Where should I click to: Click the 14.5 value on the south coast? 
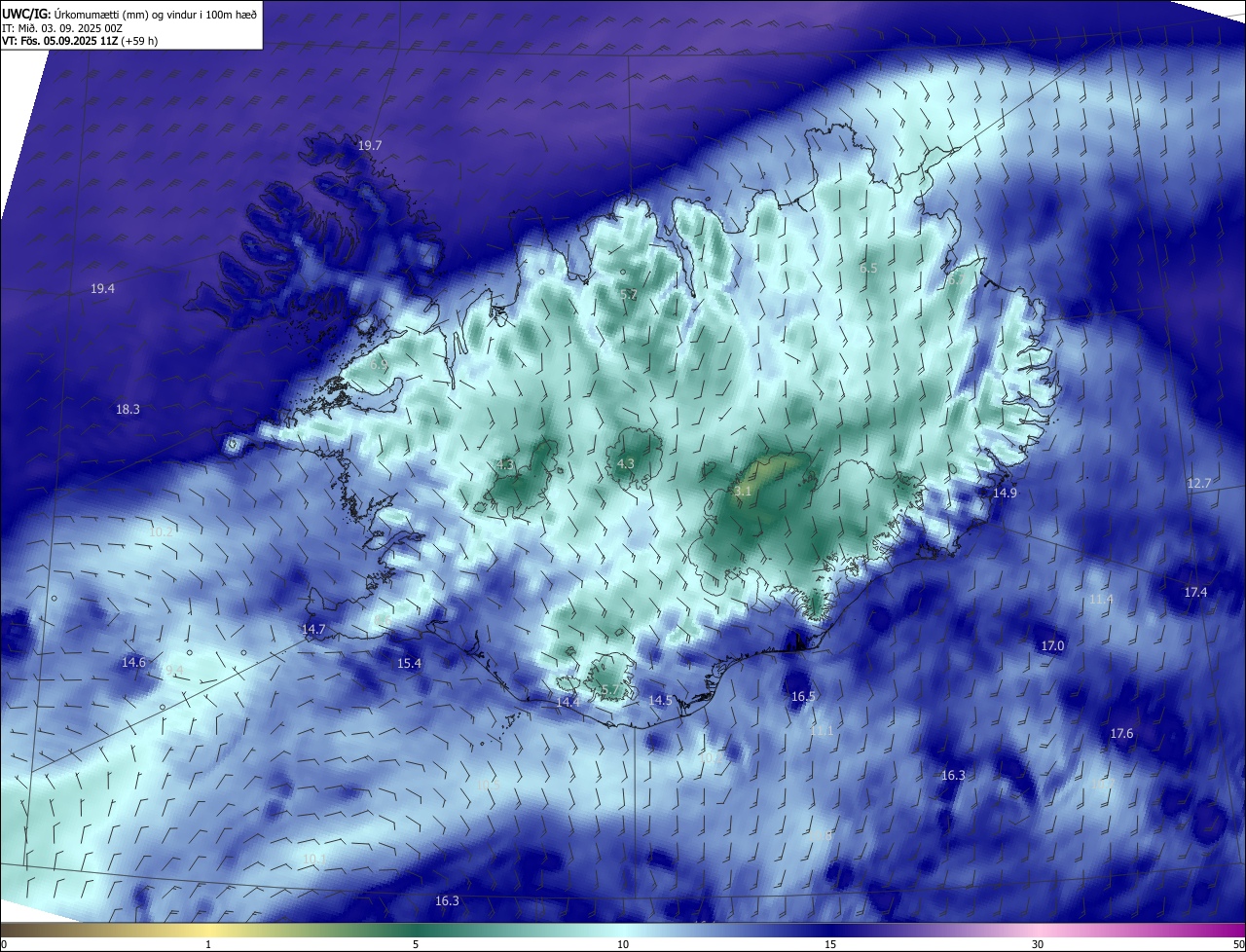(x=660, y=700)
